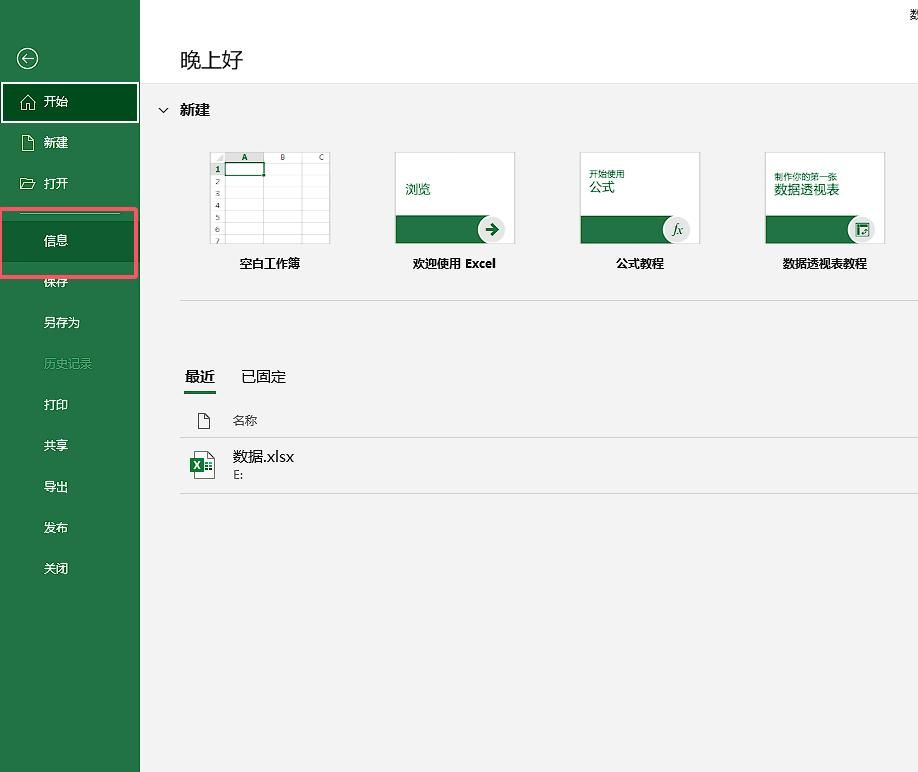Click the 新建 section heading
Image resolution: width=918 pixels, height=772 pixels.
pyautogui.click(x=195, y=110)
